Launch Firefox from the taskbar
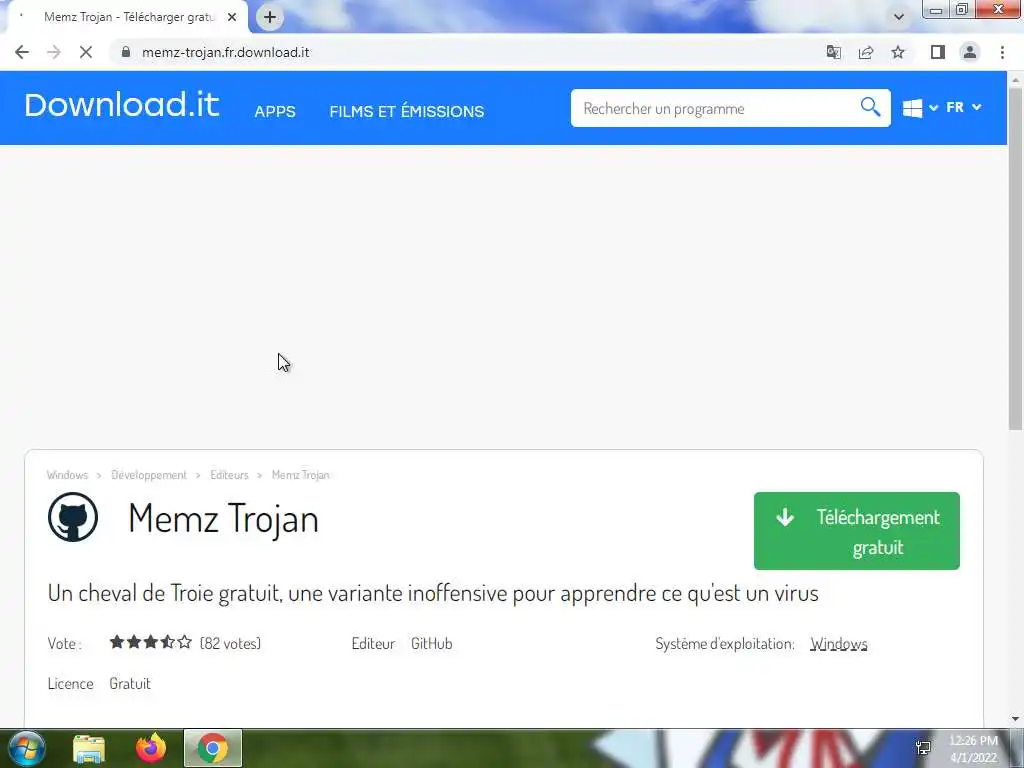 point(151,748)
